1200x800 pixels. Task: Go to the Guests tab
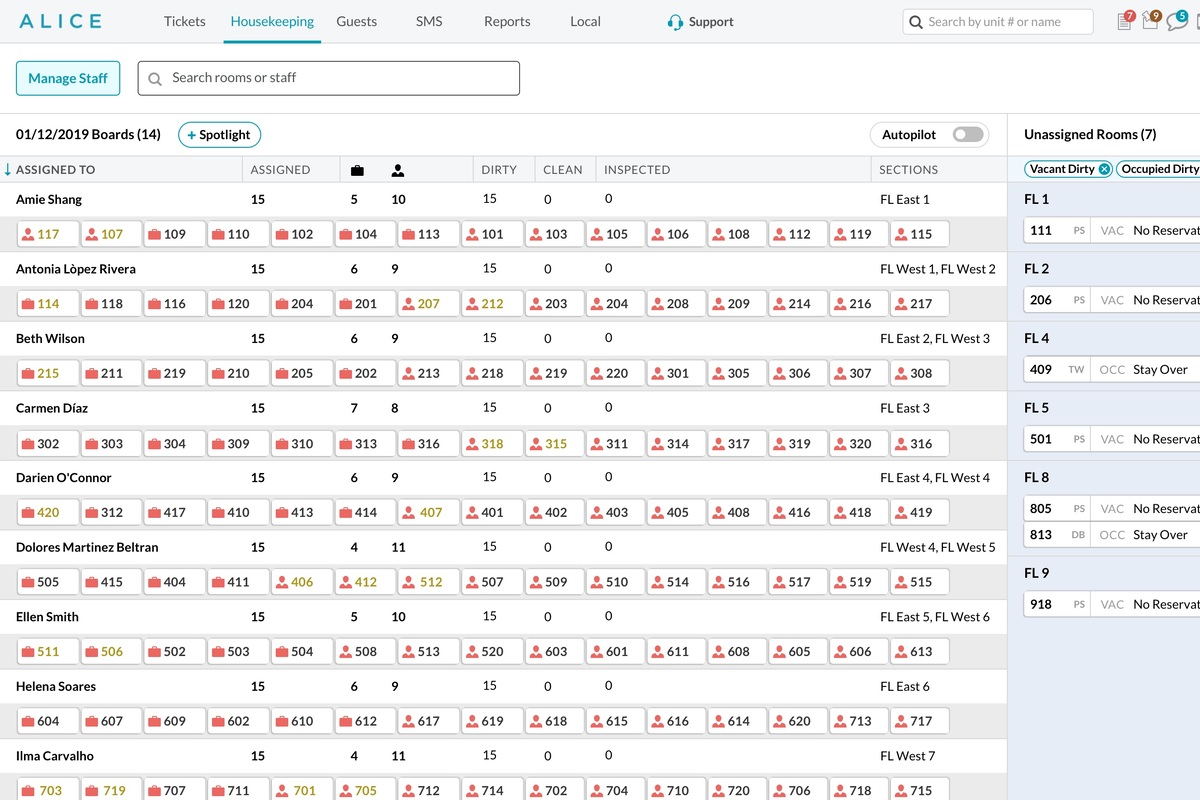[357, 22]
